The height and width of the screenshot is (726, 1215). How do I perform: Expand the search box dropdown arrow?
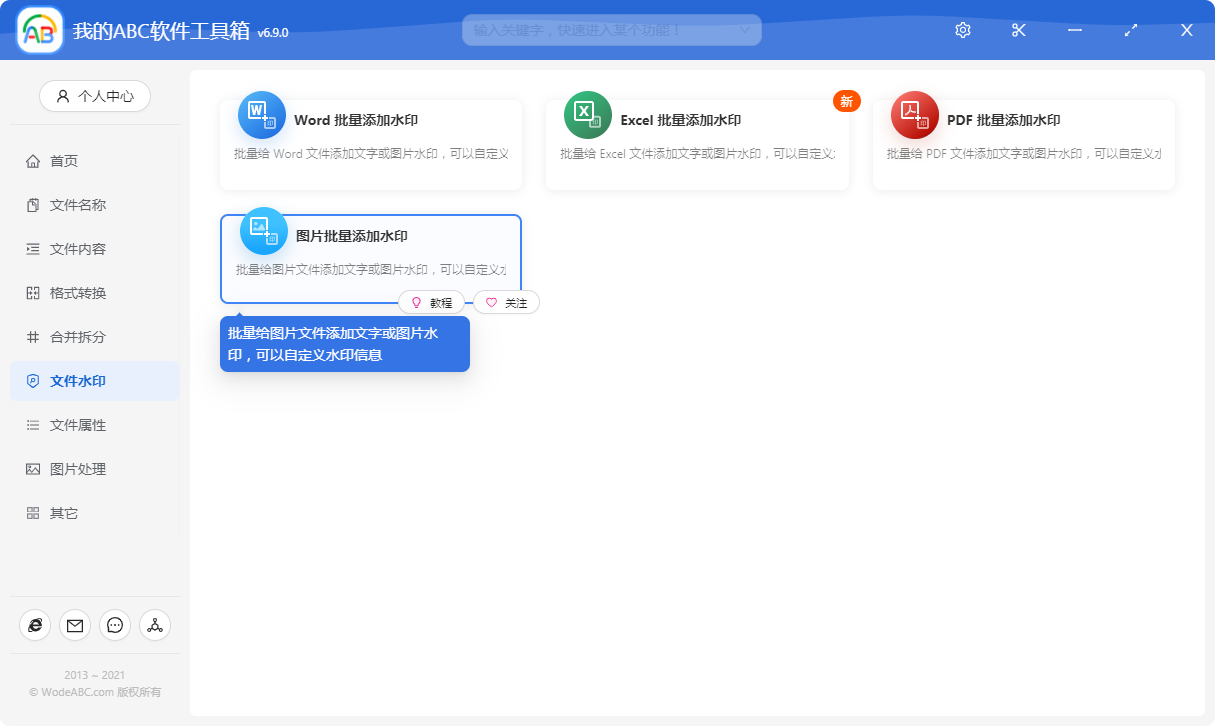tap(745, 30)
